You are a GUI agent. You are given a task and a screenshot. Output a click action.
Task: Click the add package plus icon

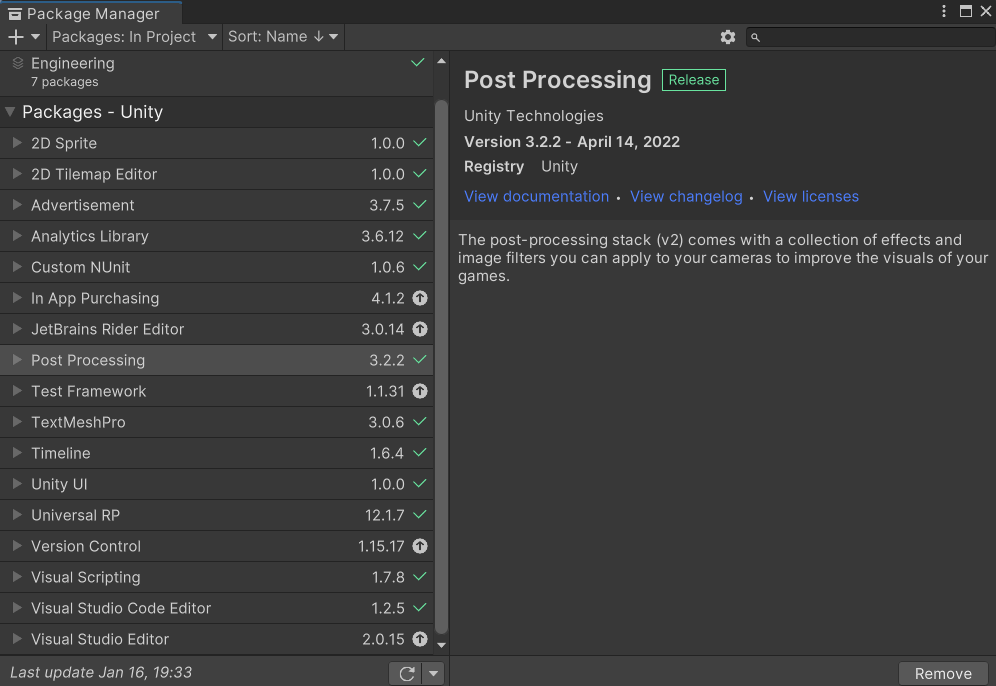[16, 37]
